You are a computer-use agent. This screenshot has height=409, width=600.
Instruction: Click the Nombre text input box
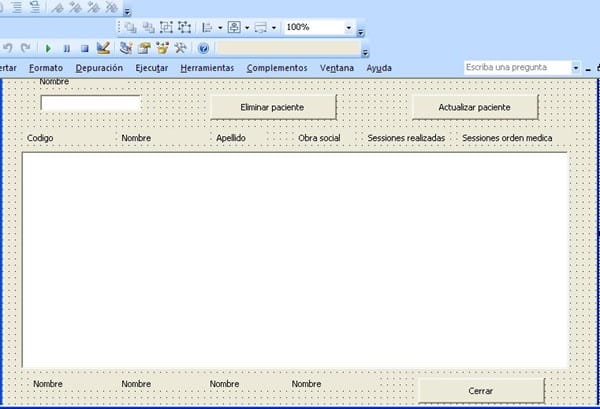coord(91,103)
